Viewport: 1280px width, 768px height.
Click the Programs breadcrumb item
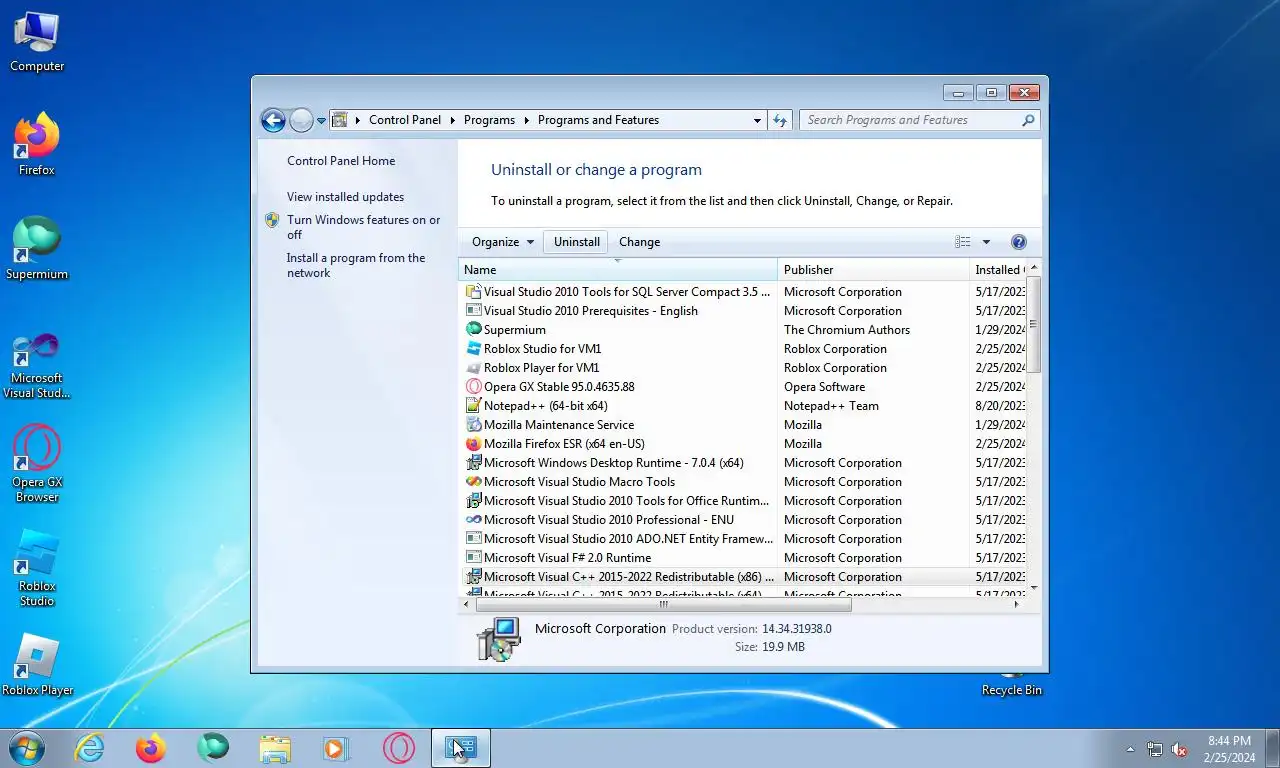pos(490,120)
